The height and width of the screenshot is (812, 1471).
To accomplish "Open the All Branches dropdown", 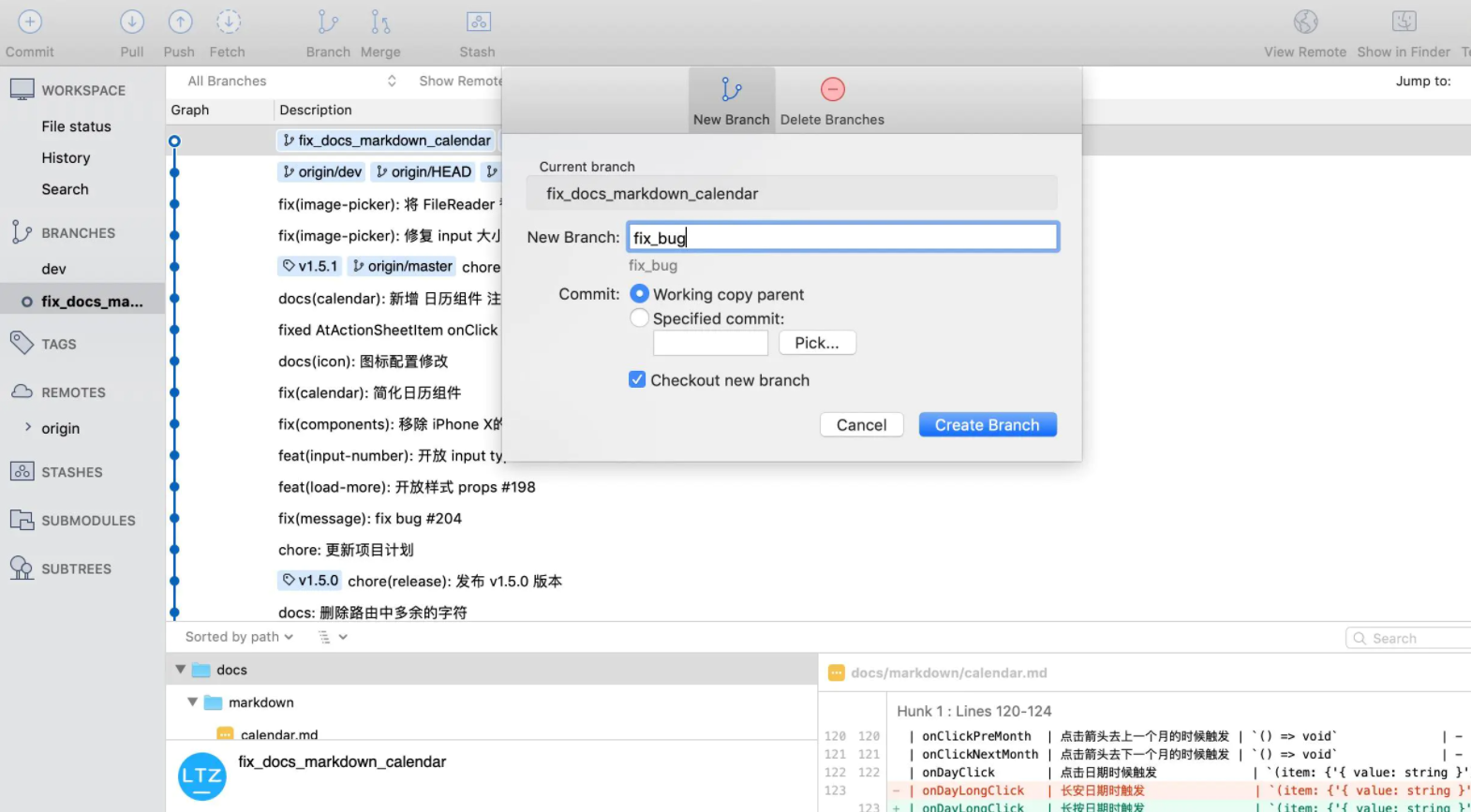I will click(291, 81).
